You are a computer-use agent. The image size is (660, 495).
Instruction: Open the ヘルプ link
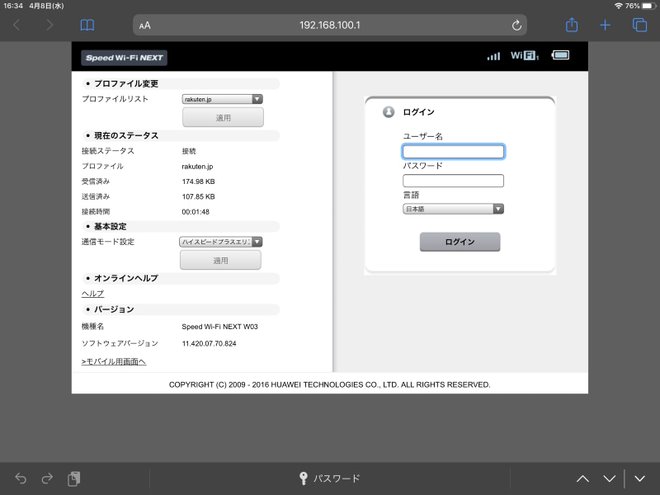pyautogui.click(x=93, y=293)
